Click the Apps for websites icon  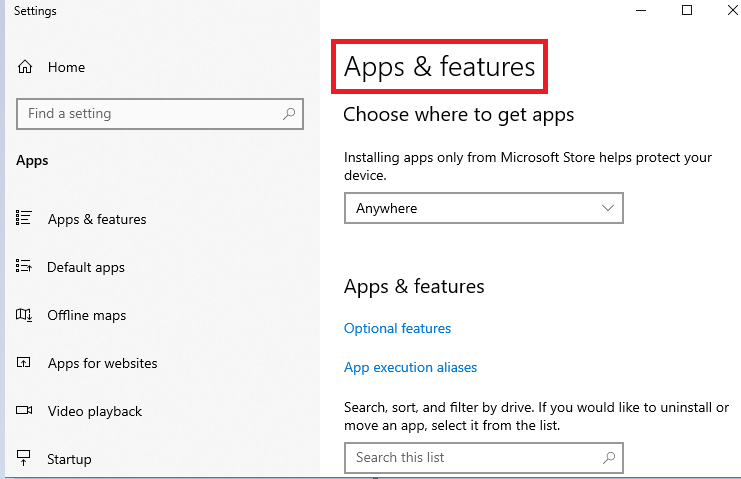click(24, 362)
